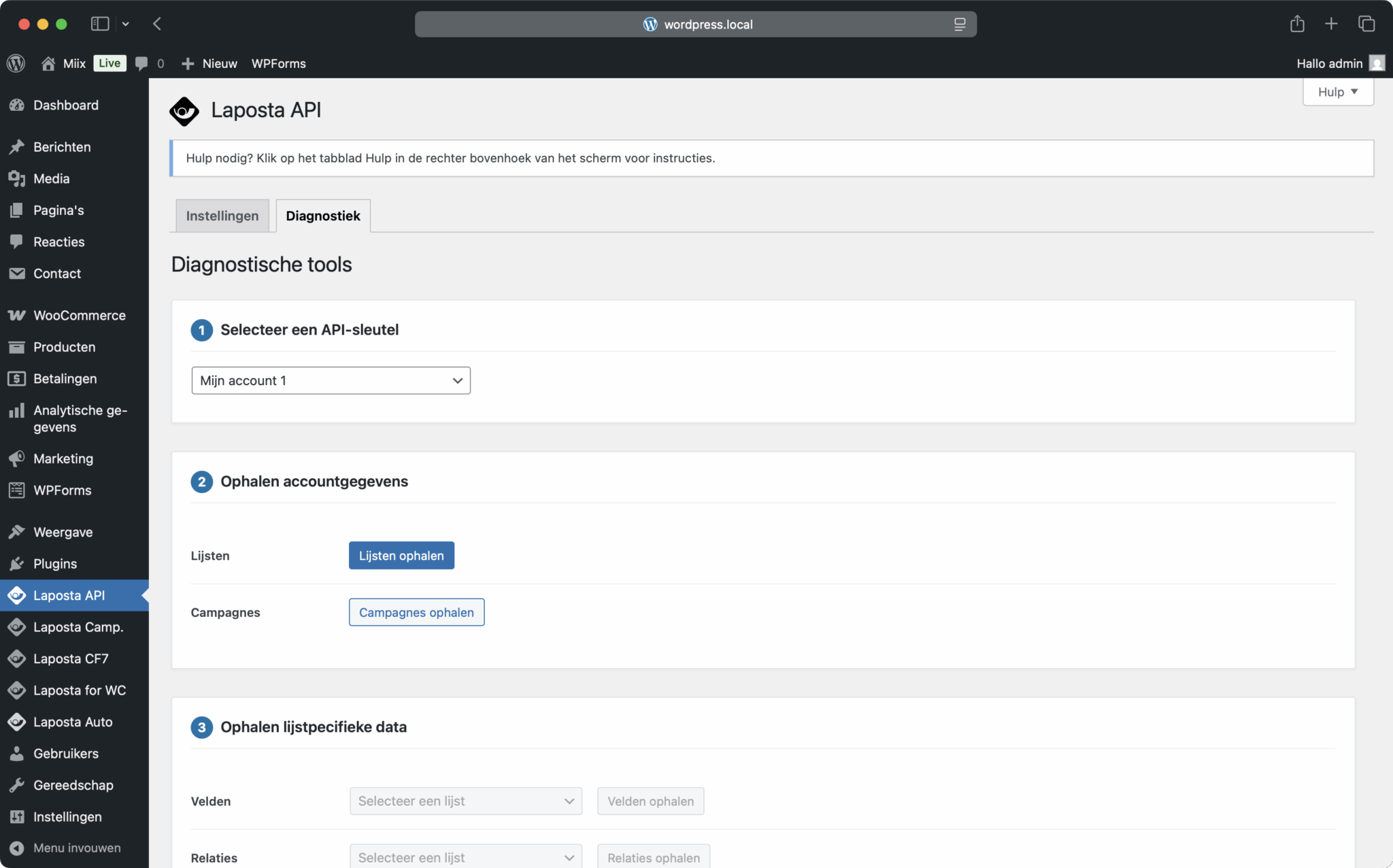
Task: Click the comments bubble in admin bar
Action: tap(141, 63)
